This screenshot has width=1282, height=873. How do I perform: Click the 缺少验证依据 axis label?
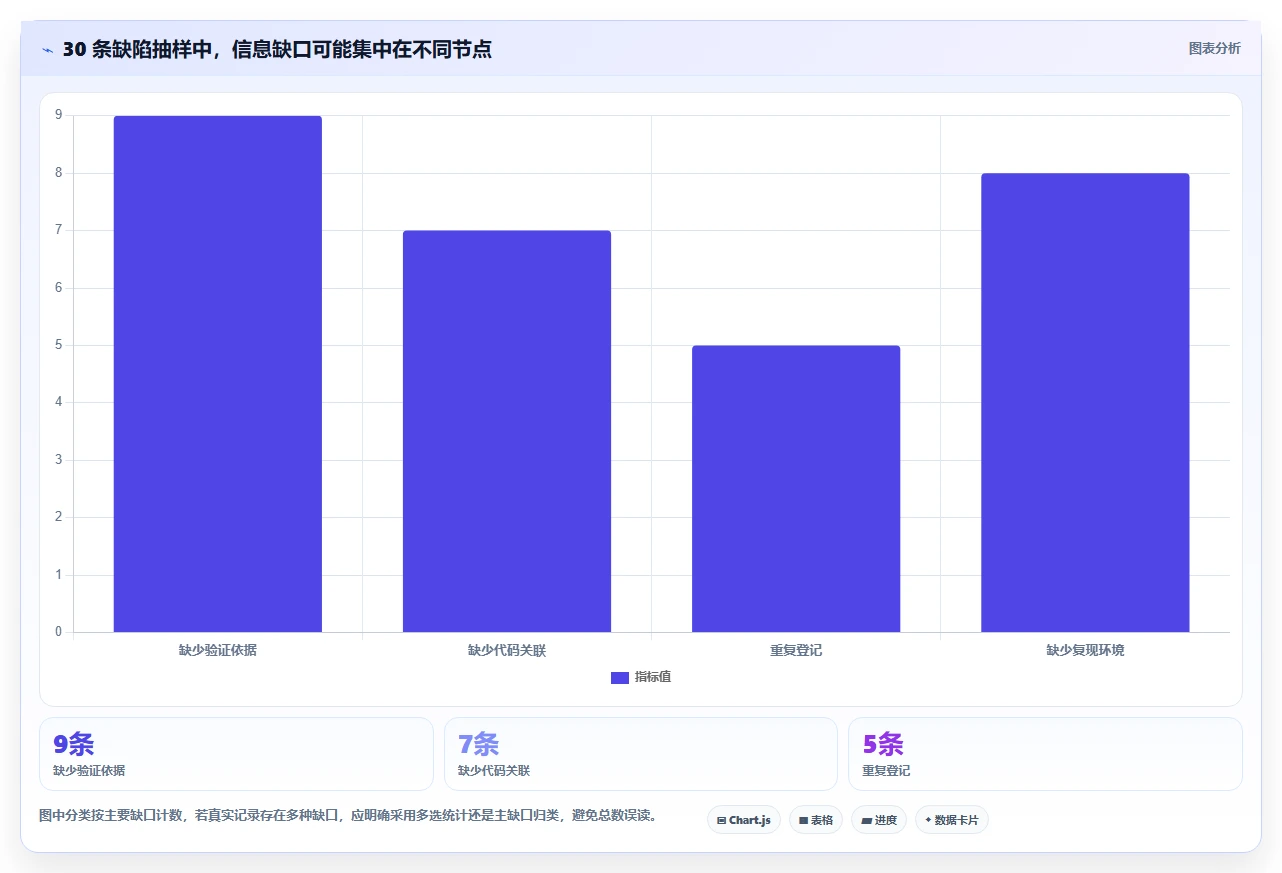217,650
